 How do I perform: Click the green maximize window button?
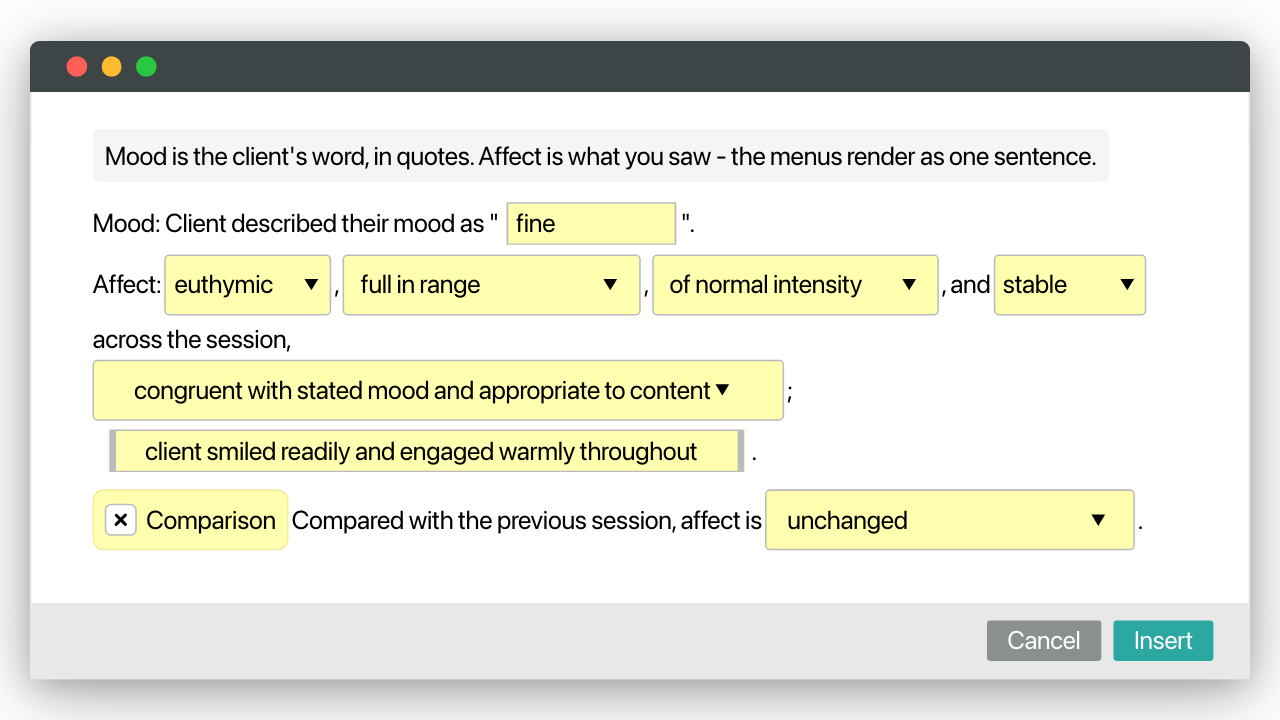tap(146, 67)
